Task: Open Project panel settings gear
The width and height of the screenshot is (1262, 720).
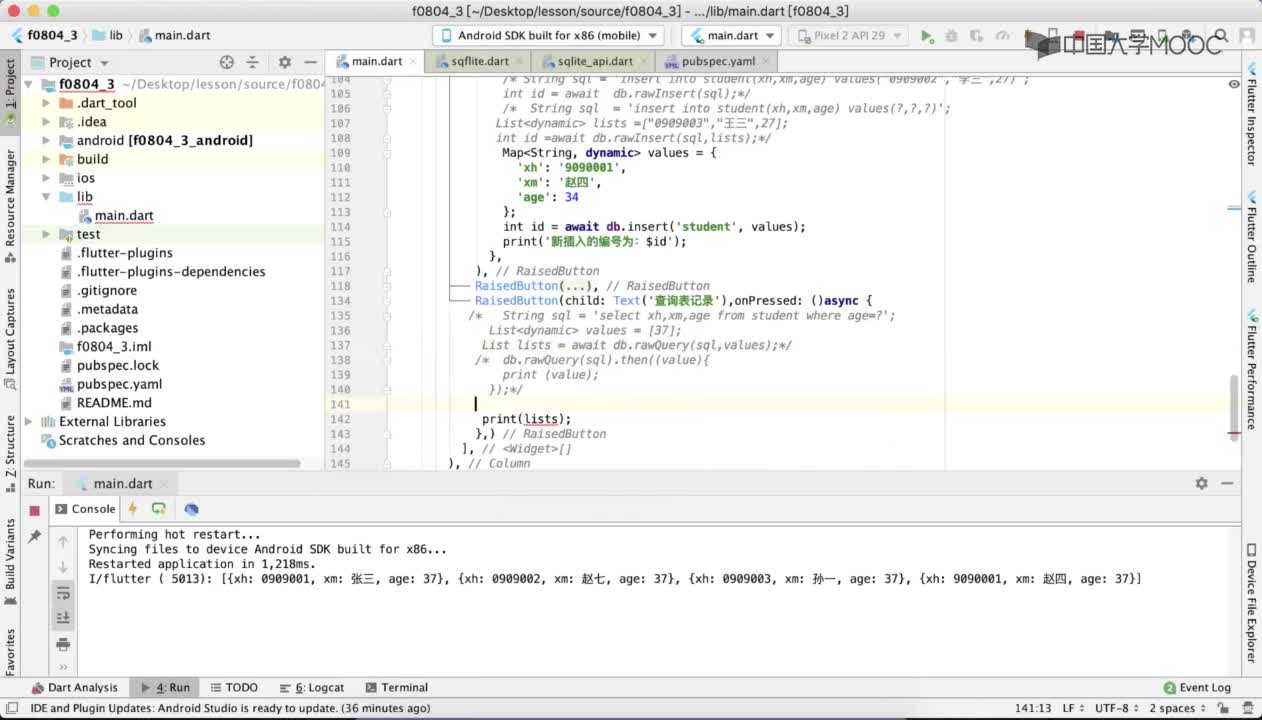Action: [x=285, y=62]
